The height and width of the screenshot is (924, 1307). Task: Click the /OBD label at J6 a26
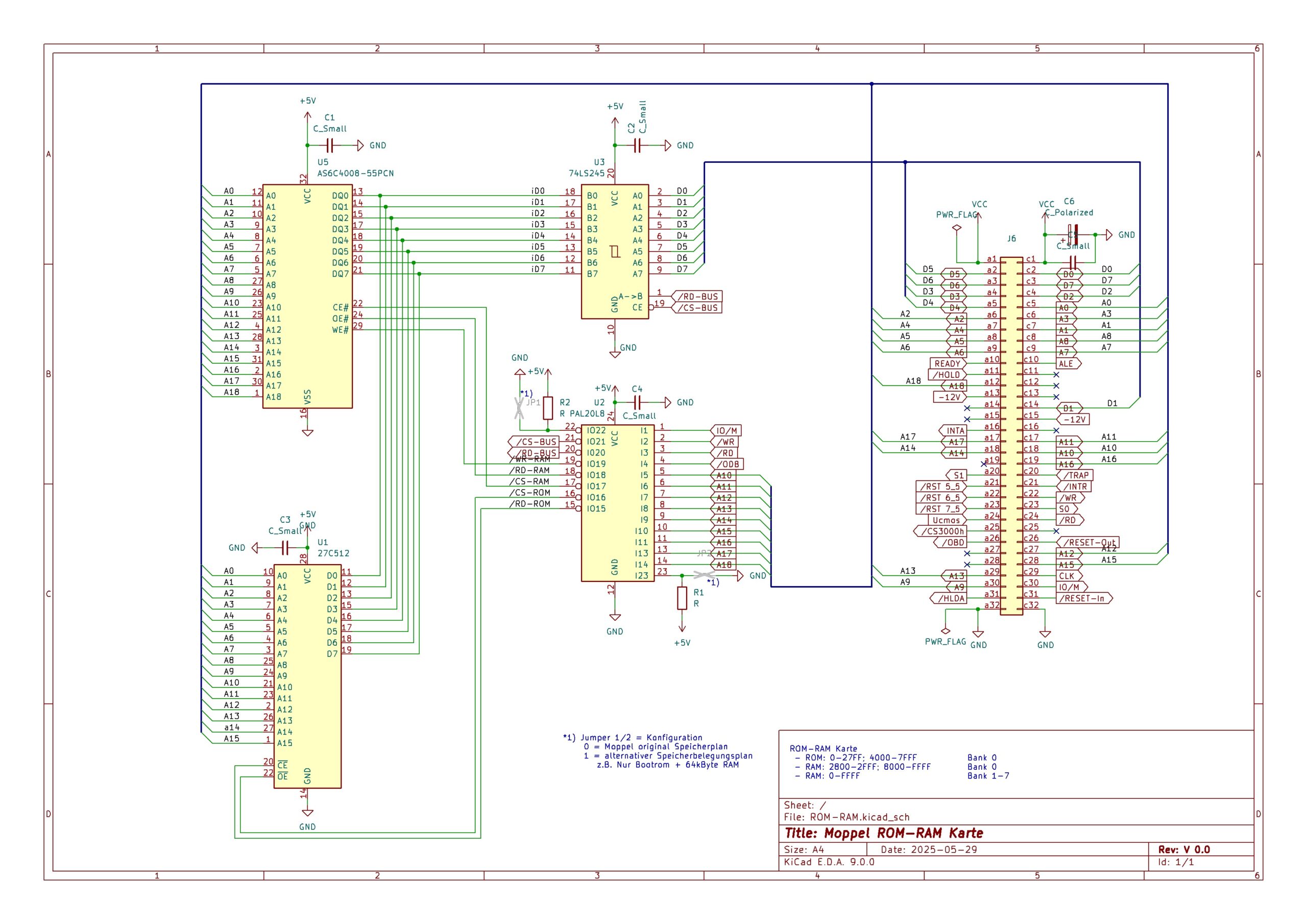pos(951,543)
